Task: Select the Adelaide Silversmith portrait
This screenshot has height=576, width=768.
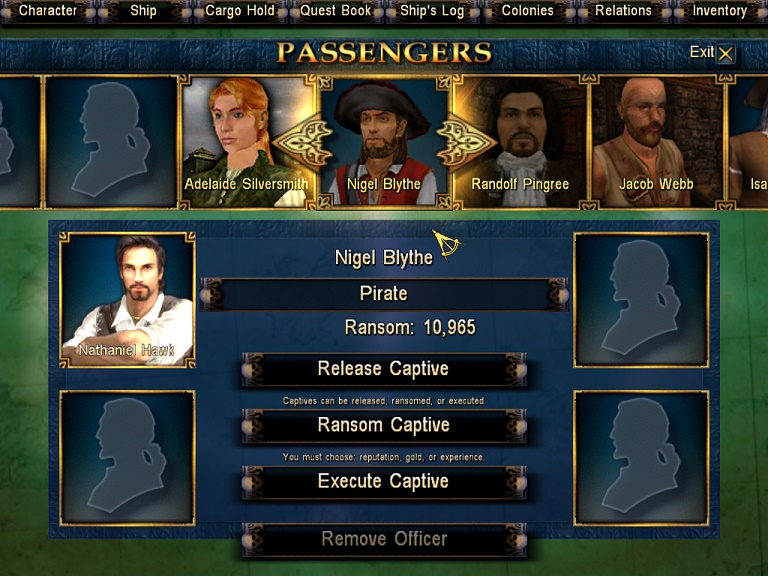Action: [x=247, y=142]
